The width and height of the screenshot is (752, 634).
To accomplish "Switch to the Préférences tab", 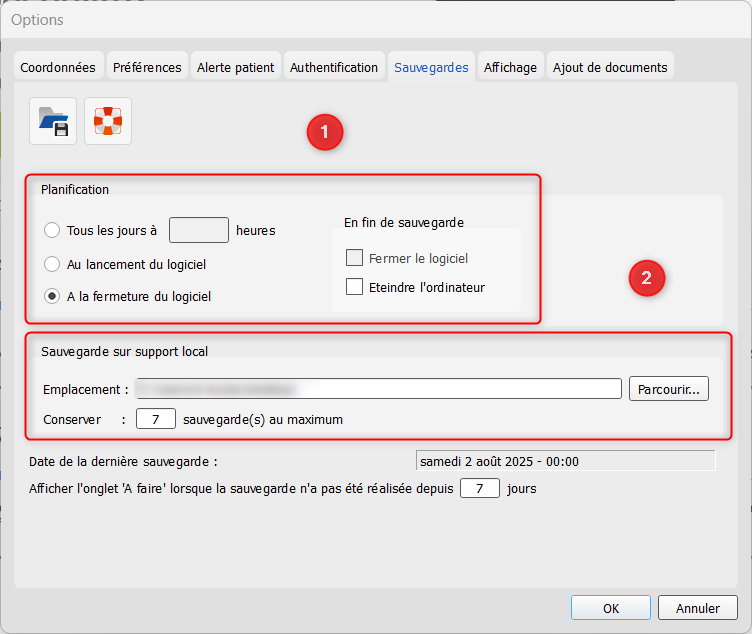I will [147, 67].
